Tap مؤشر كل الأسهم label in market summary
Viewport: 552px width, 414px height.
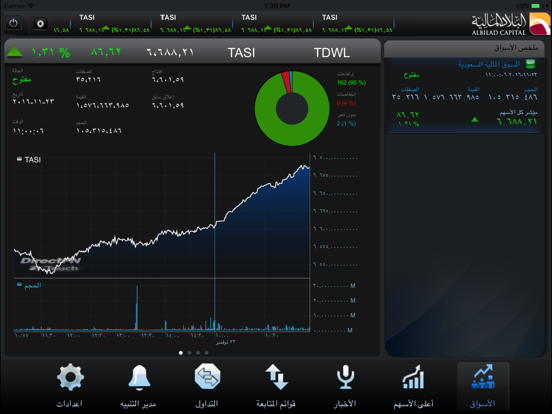coord(518,113)
